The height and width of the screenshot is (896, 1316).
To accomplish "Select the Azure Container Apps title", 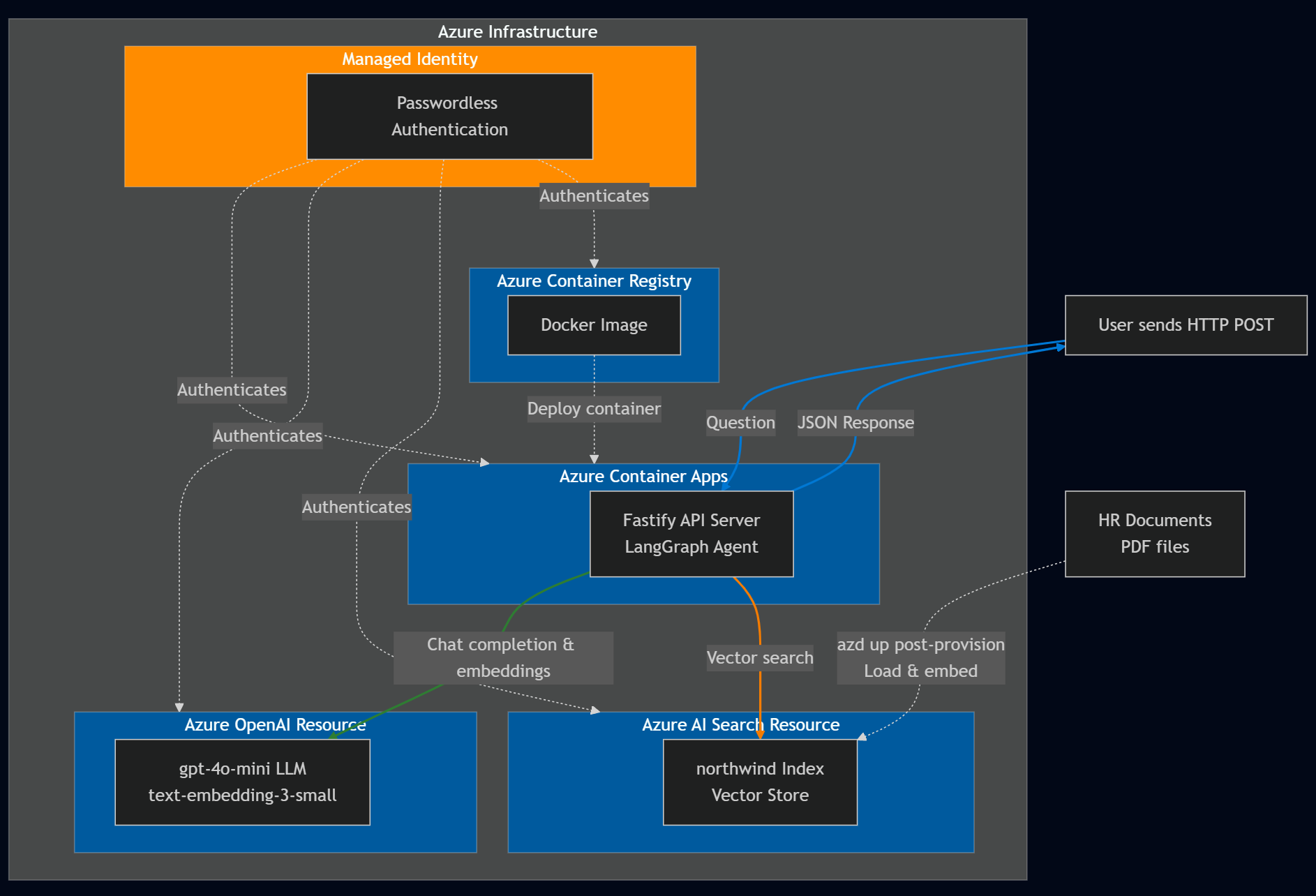I will tap(643, 477).
